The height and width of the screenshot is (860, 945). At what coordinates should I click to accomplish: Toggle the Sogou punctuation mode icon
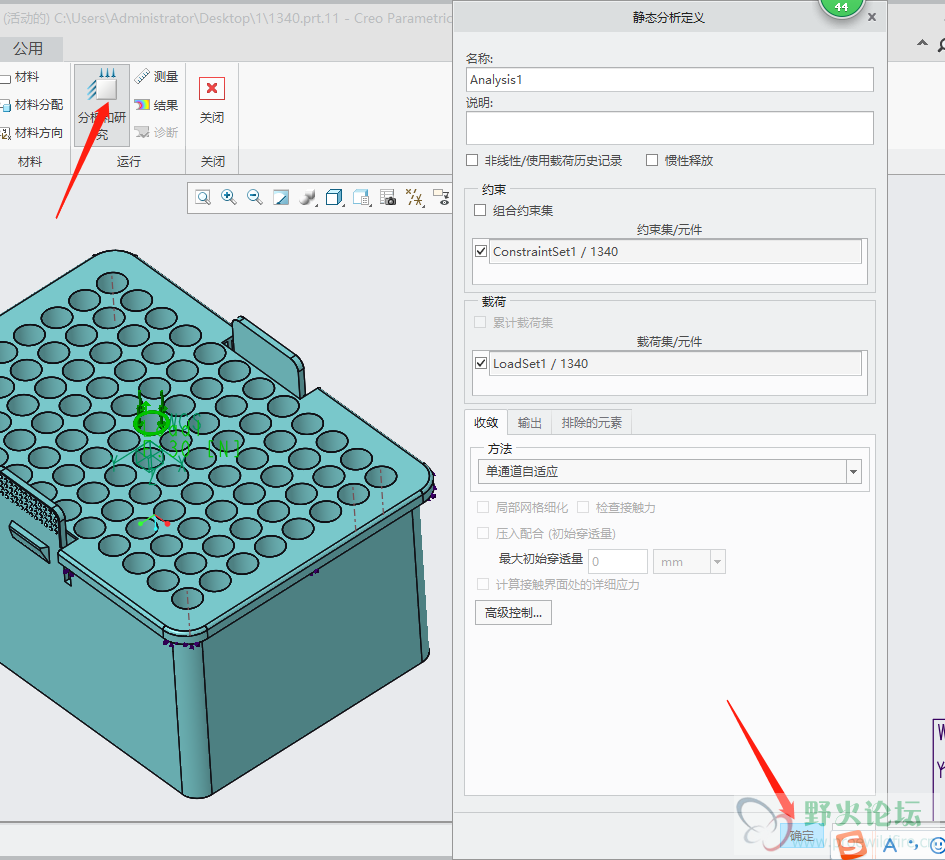[914, 844]
